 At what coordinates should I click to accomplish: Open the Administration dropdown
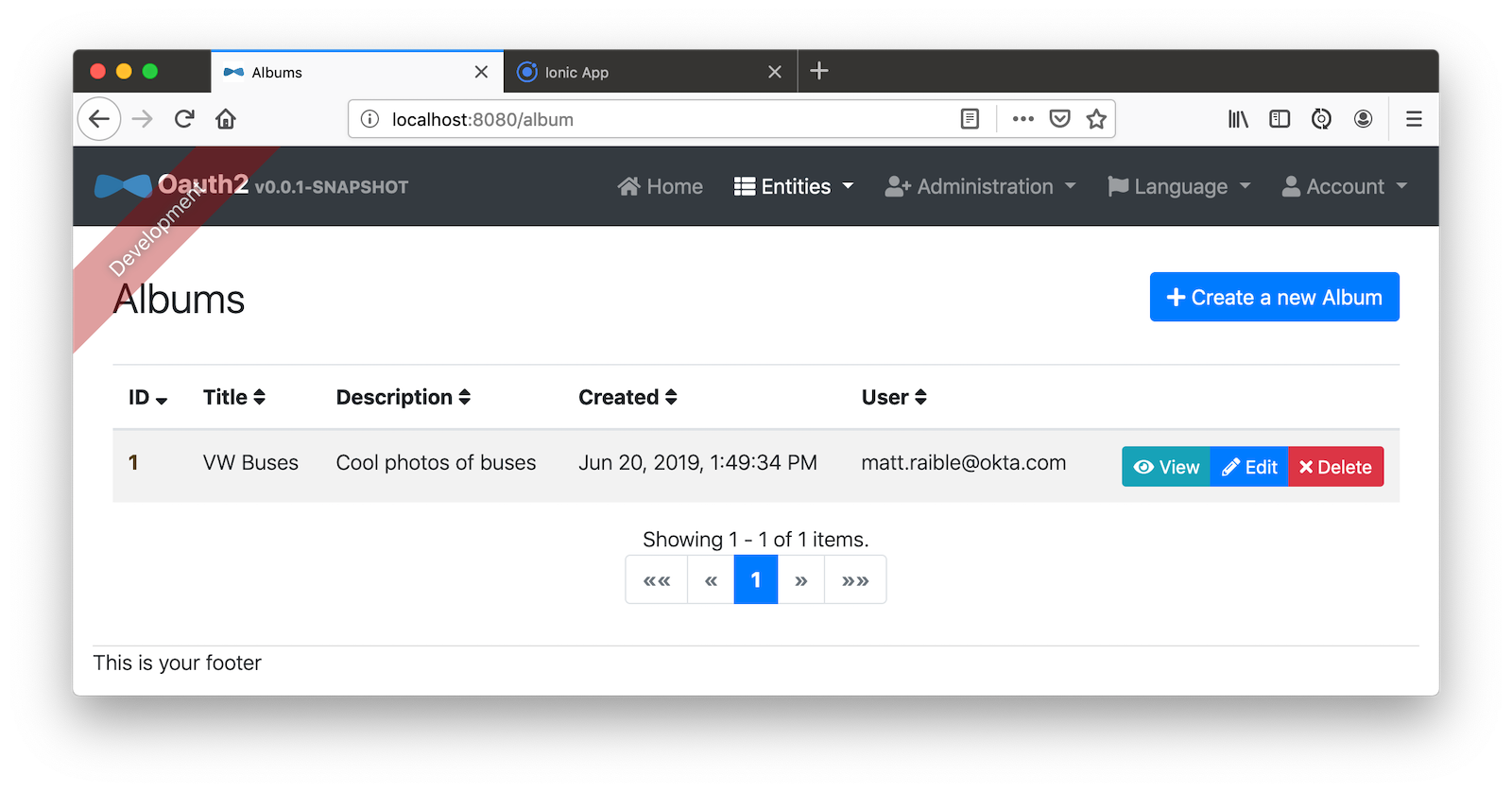pyautogui.click(x=980, y=187)
